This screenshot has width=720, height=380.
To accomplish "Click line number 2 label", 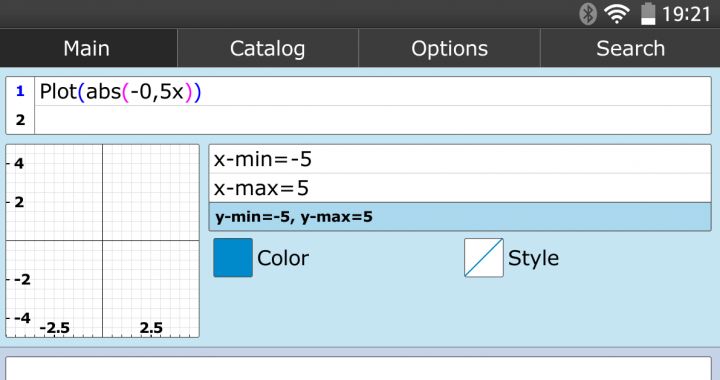I will 20,120.
